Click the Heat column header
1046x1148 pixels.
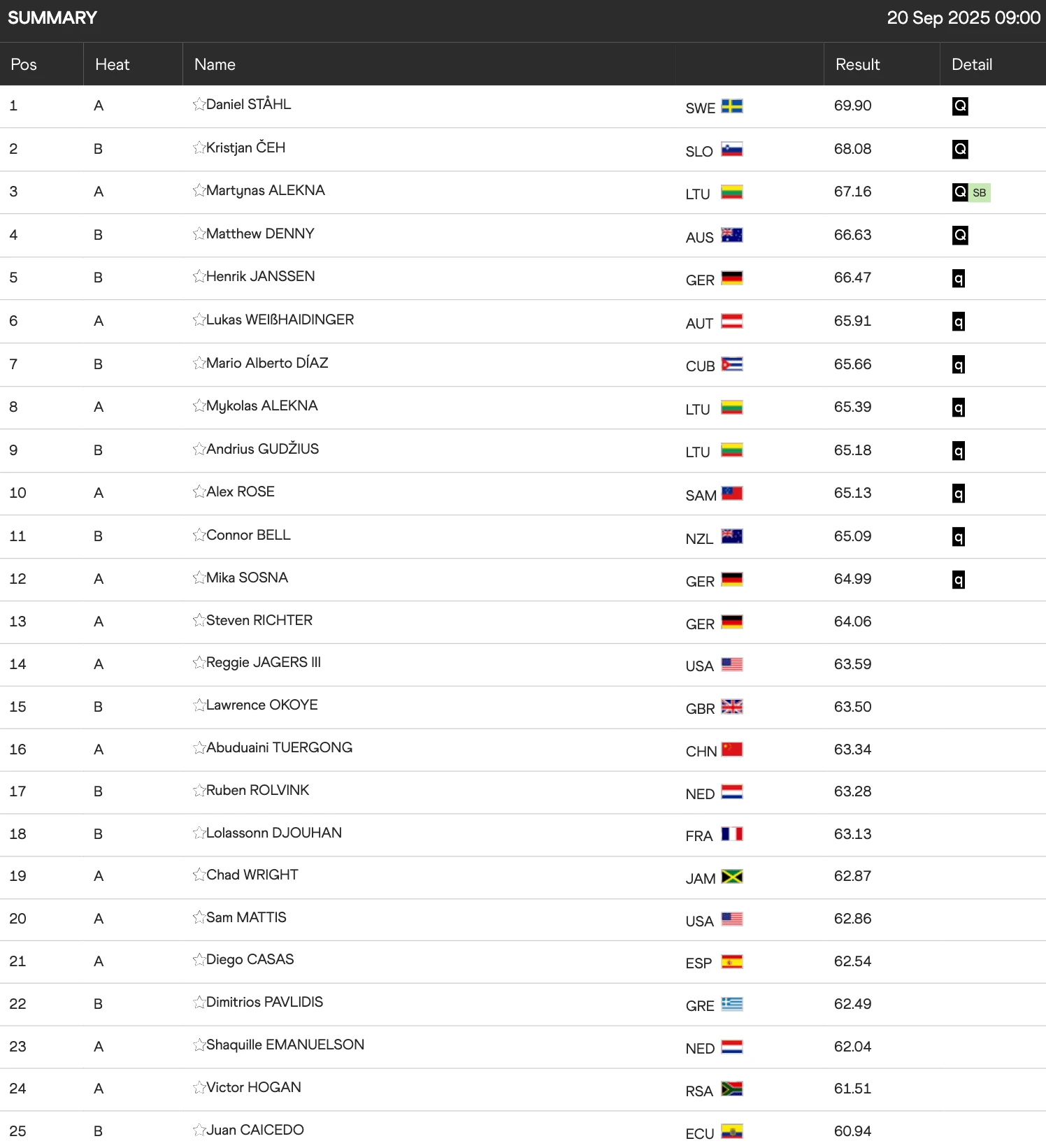point(112,64)
